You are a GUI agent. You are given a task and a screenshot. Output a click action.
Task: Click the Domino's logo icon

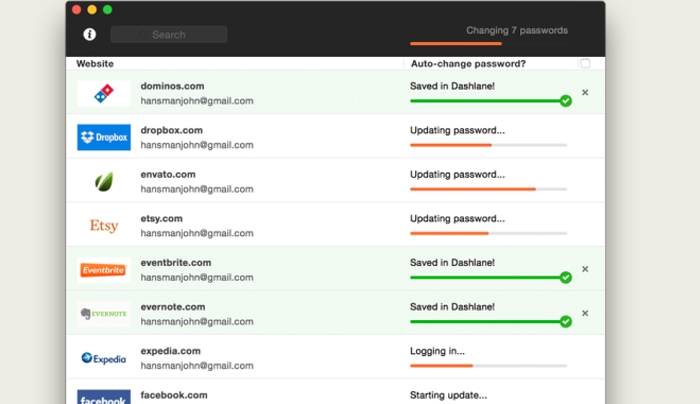coord(104,93)
